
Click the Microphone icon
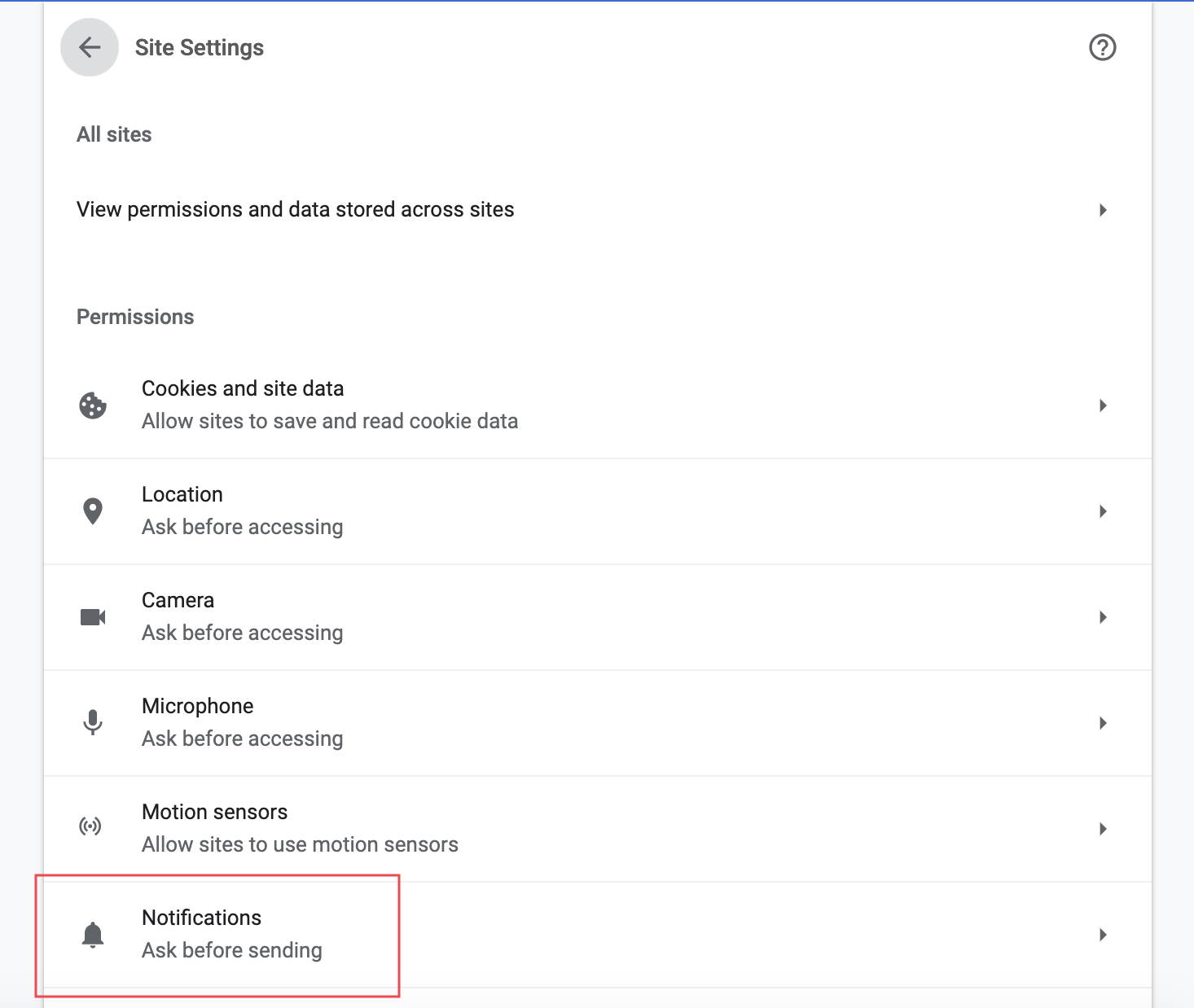(x=93, y=723)
